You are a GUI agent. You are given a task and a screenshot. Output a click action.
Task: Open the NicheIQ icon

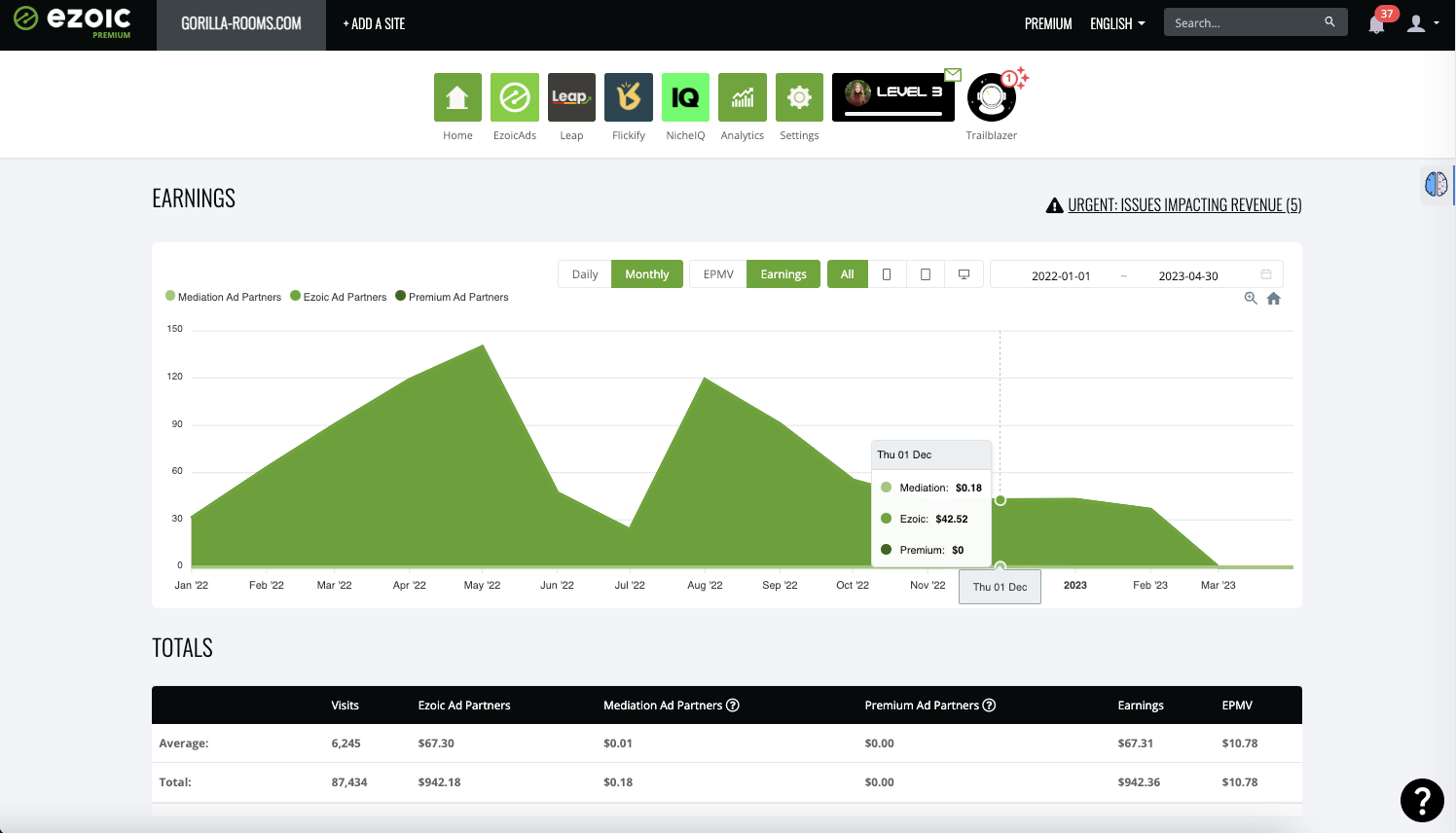point(685,97)
